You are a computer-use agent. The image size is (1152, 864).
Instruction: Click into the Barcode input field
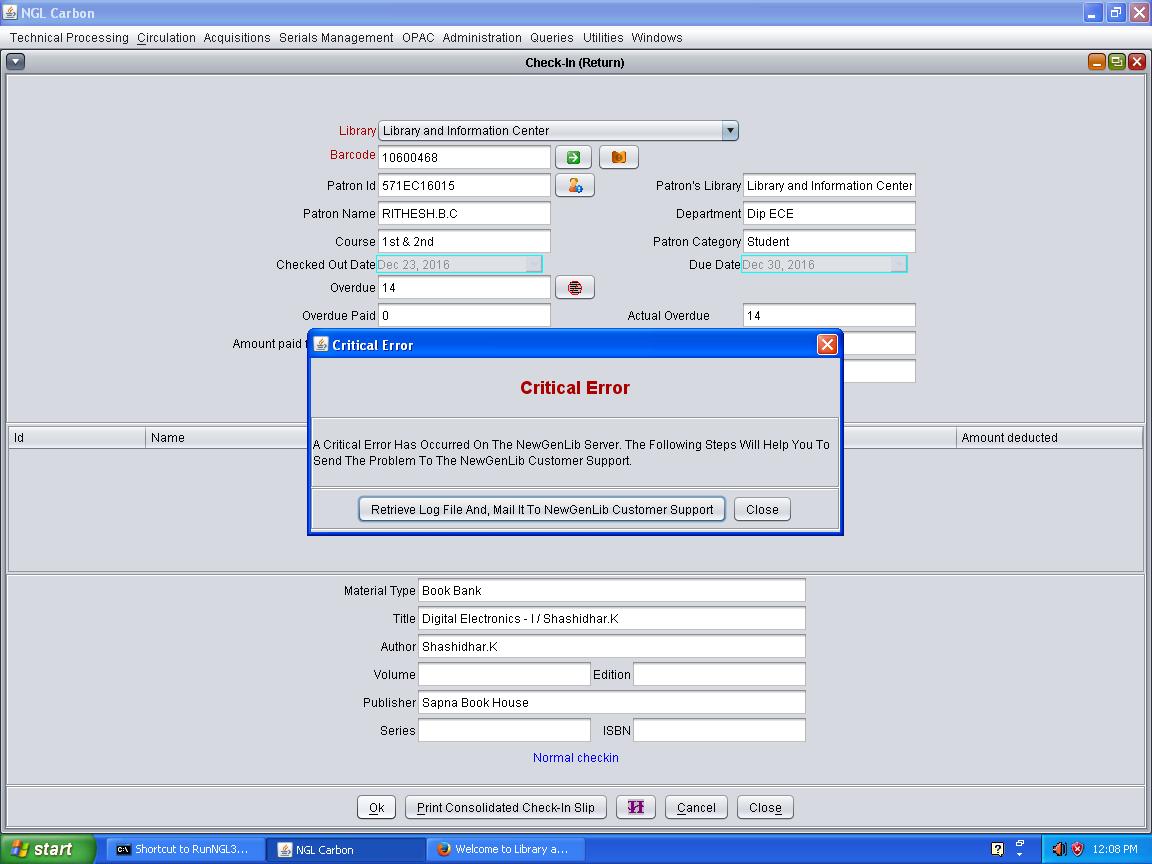(464, 157)
